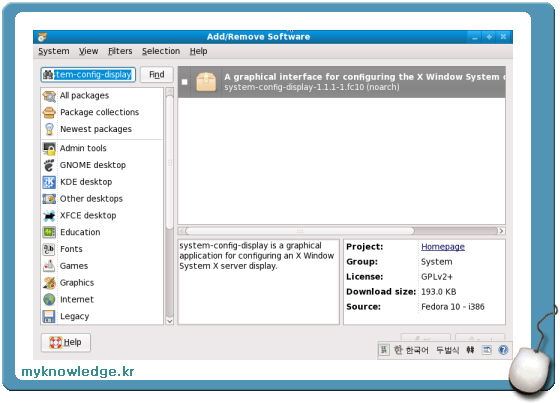Click the blue help icon in input toolbar
Viewport: 560px width, 403px height.
(x=503, y=350)
